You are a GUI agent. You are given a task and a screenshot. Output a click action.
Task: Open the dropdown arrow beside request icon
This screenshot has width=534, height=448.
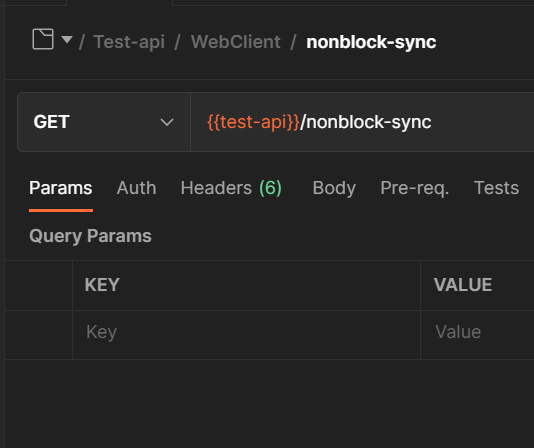click(x=67, y=40)
